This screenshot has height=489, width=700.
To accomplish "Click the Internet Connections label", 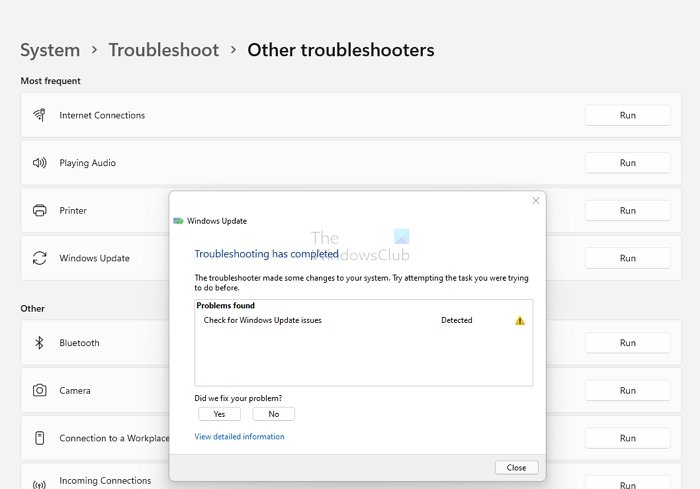I will 102,115.
